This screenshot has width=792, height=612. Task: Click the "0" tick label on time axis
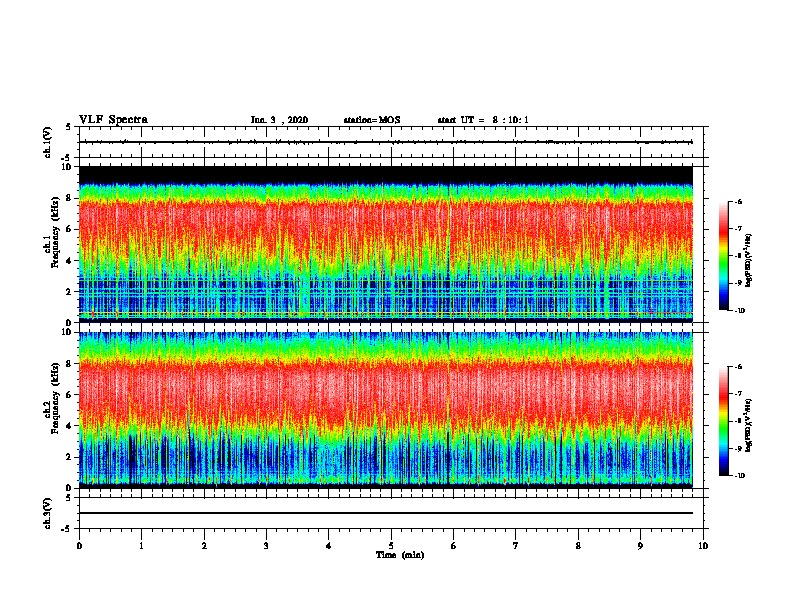click(x=79, y=545)
